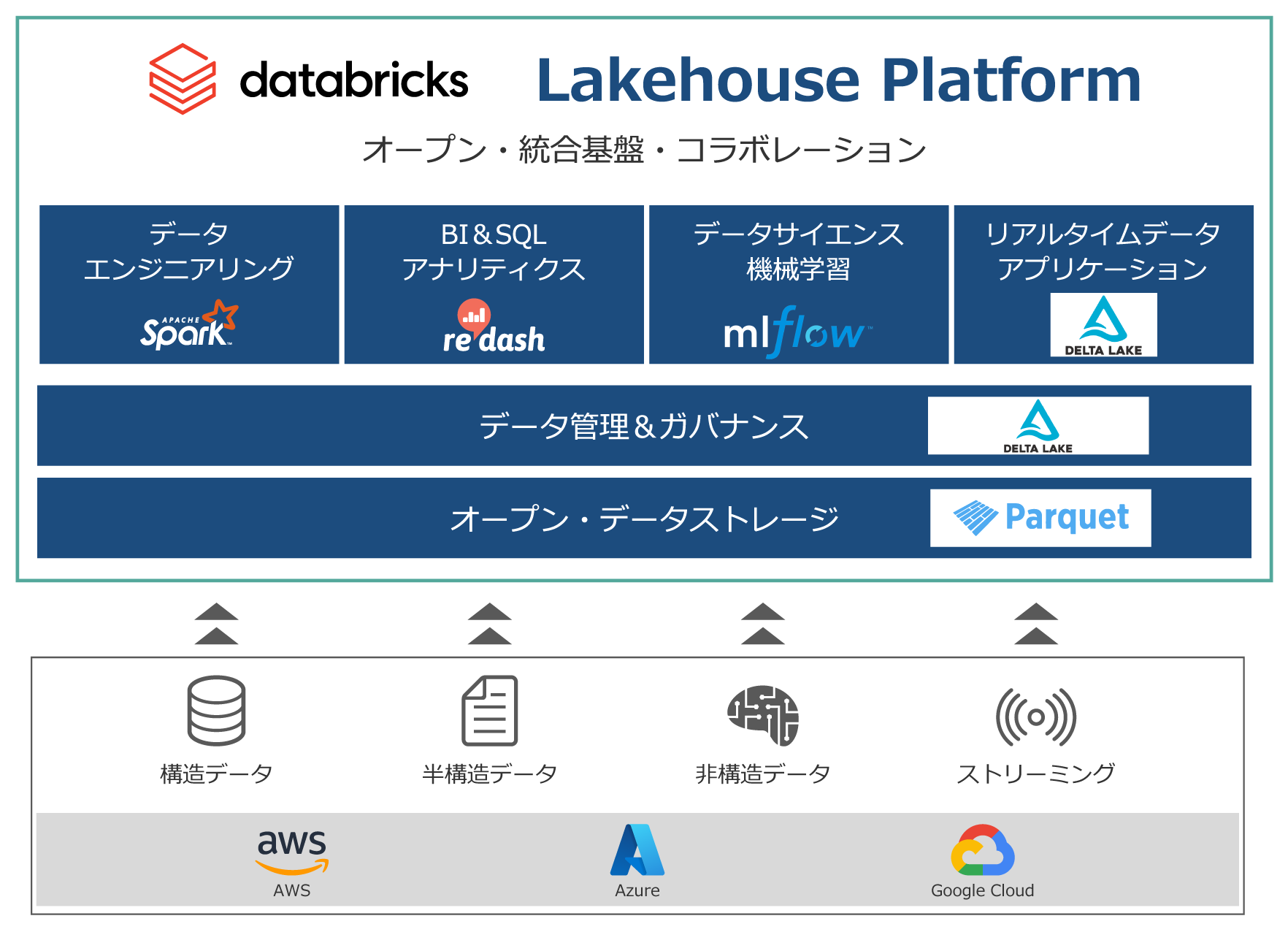Click the Google Cloud text label
1288x932 pixels.
[x=983, y=890]
